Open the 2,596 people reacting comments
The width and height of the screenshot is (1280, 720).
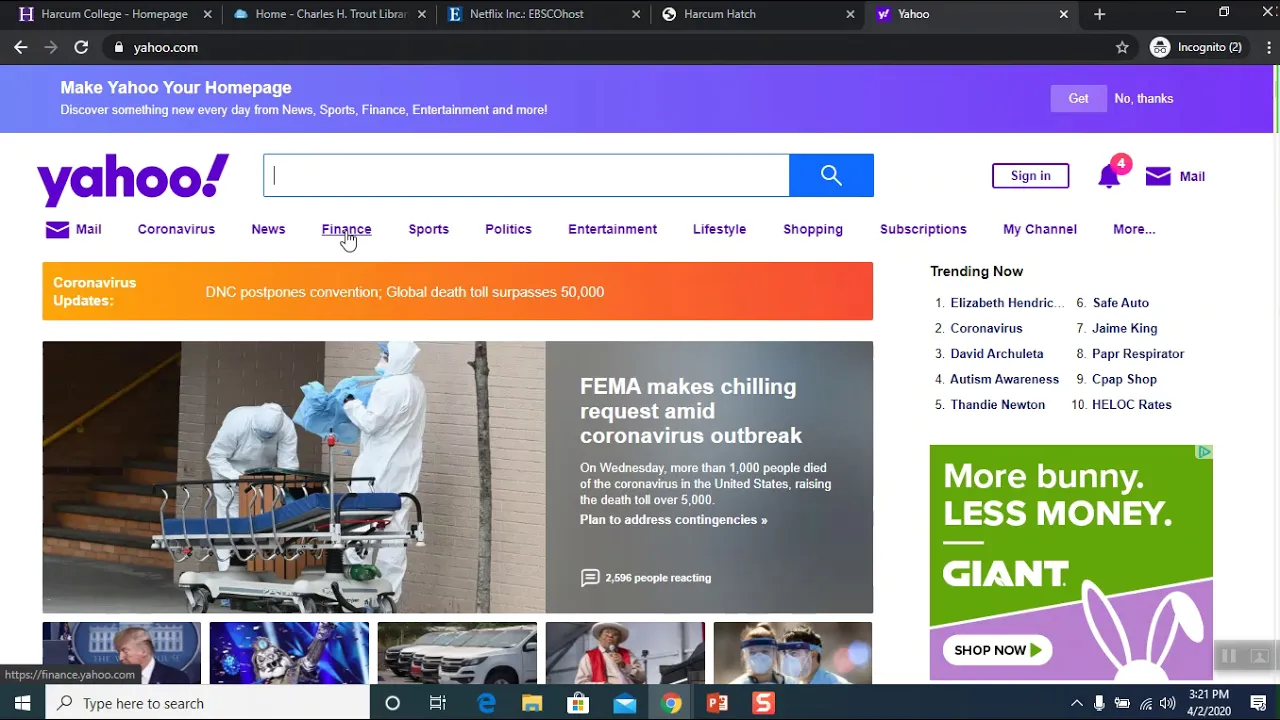(646, 578)
